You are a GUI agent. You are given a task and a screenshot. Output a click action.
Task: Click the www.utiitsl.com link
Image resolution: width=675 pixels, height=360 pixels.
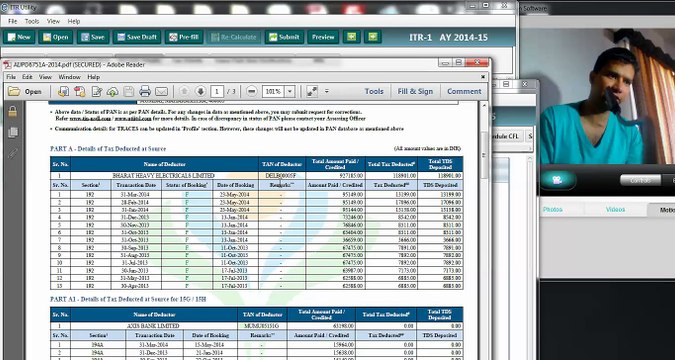pos(133,118)
